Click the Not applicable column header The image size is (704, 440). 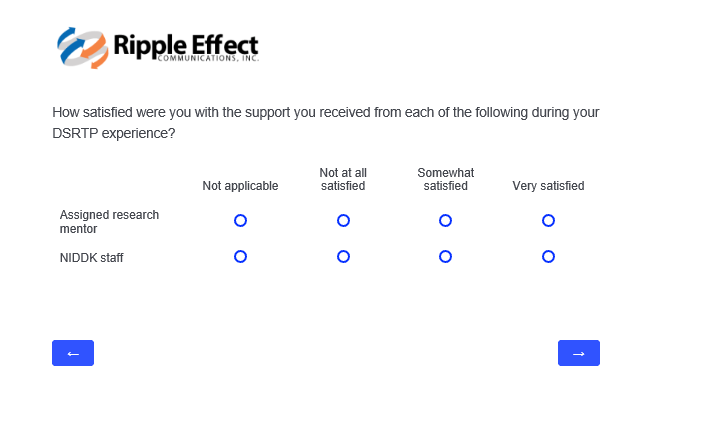240,186
